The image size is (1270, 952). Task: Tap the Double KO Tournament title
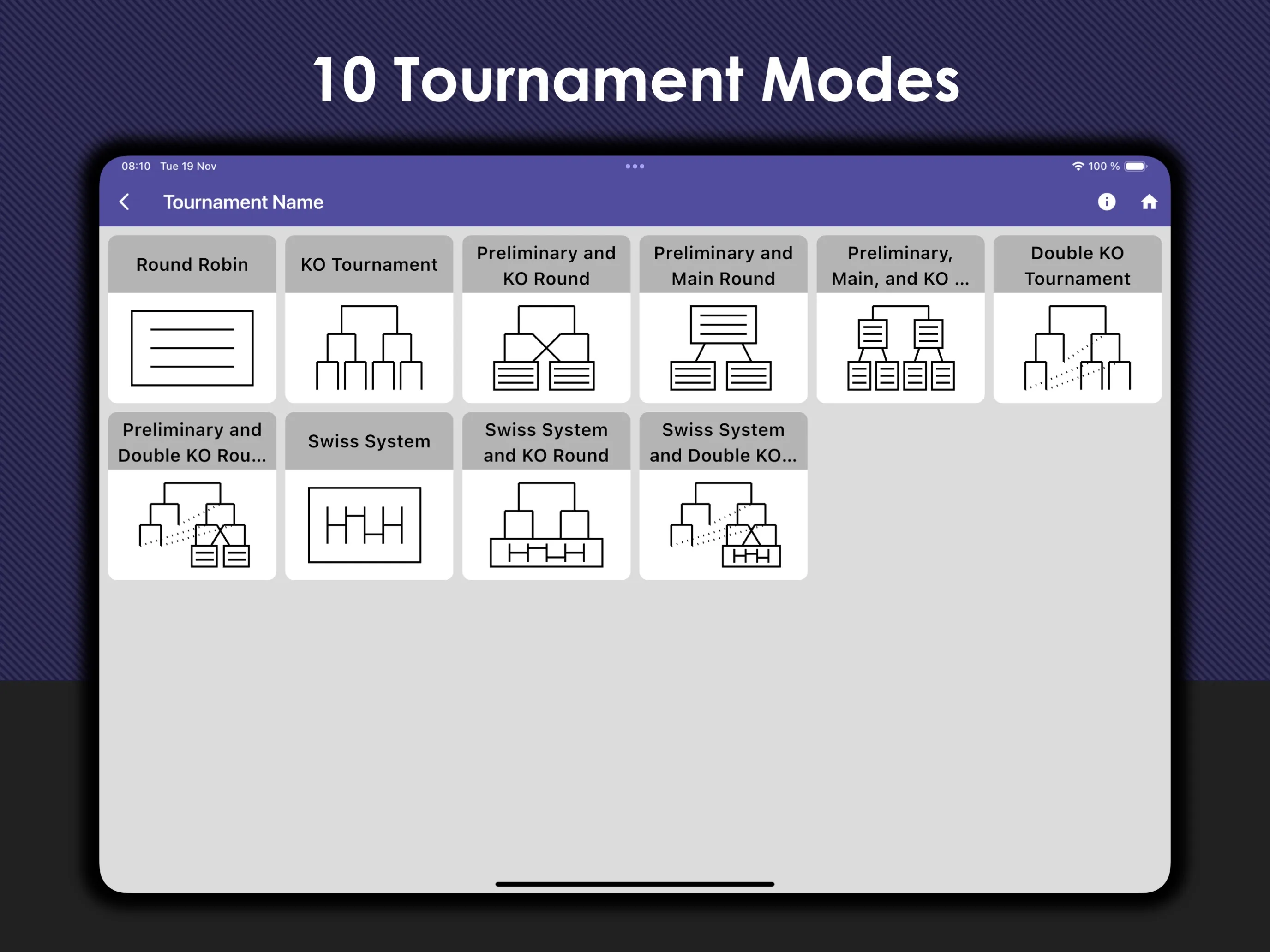[x=1078, y=265]
